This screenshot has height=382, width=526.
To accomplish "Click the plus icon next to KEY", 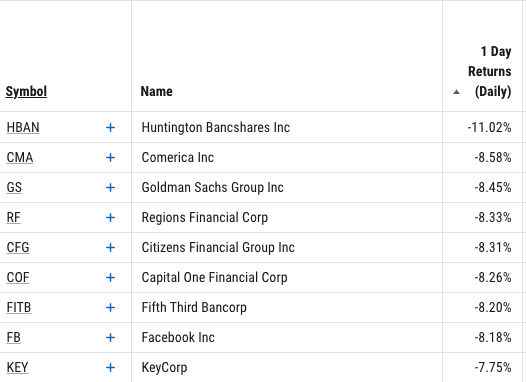I will pos(110,368).
